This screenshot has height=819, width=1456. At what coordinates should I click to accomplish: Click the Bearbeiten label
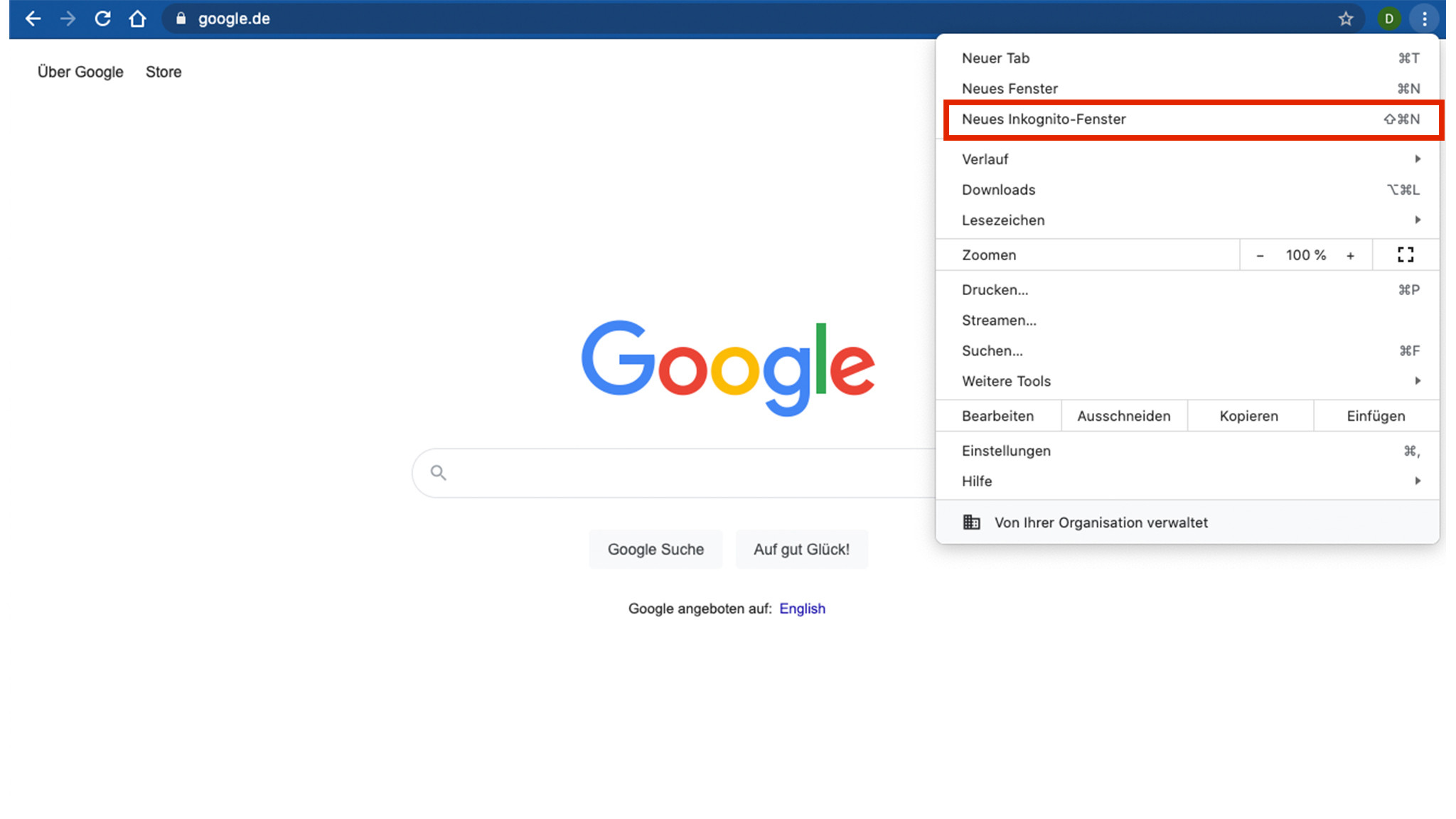(x=998, y=416)
